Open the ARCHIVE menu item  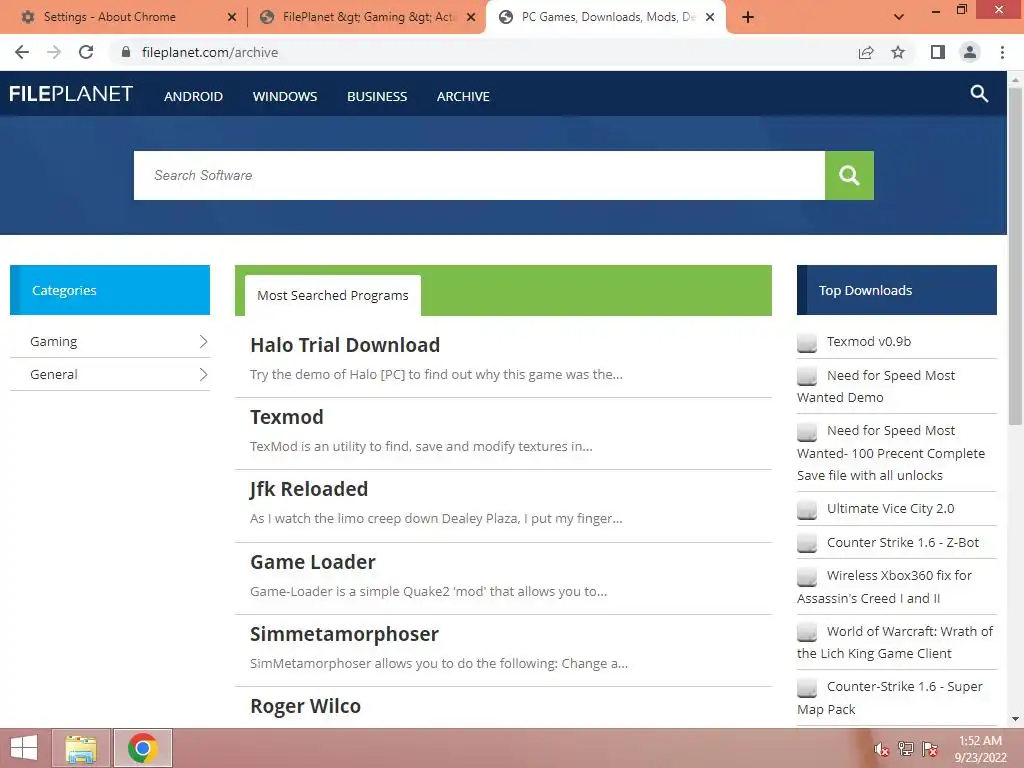tap(463, 97)
